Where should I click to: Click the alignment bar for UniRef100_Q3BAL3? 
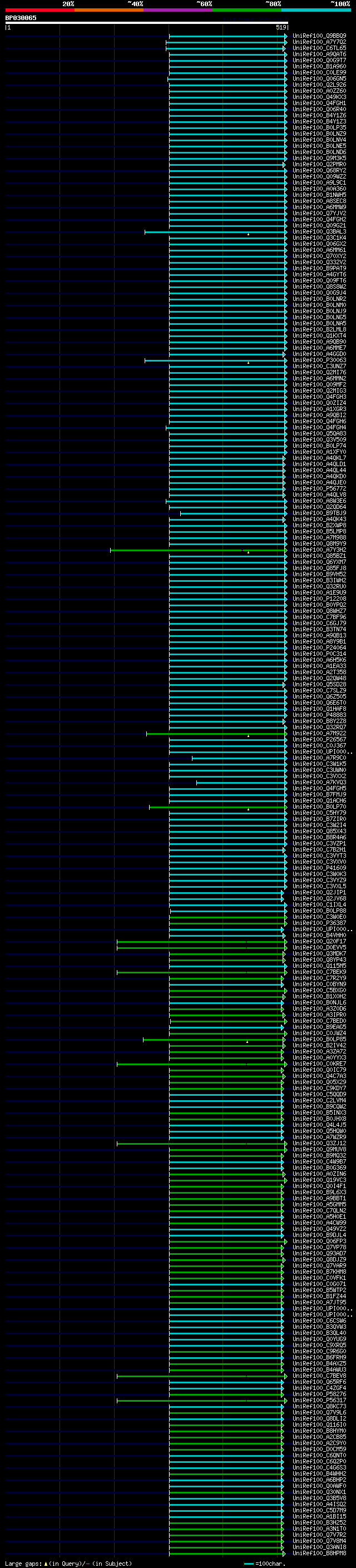click(215, 232)
